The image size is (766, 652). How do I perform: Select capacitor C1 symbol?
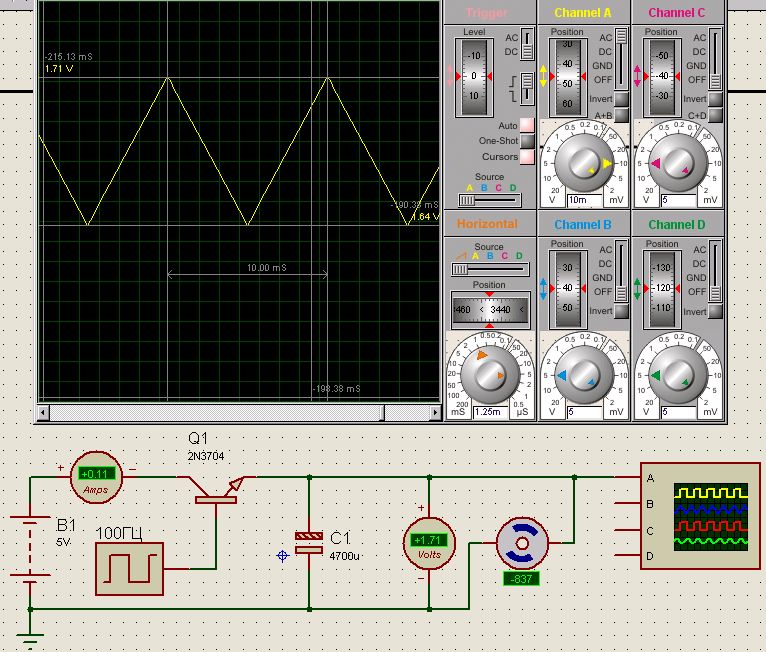pyautogui.click(x=309, y=543)
